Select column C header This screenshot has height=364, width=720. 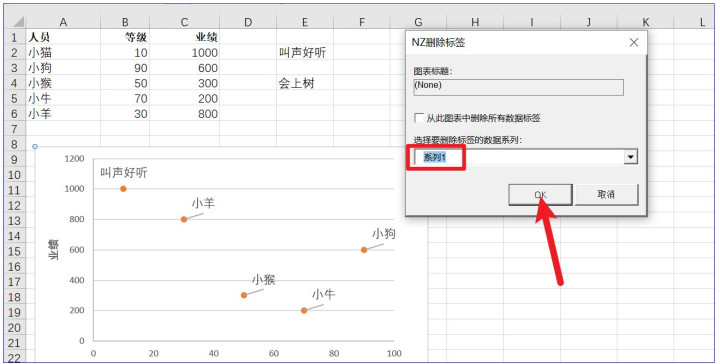184,22
